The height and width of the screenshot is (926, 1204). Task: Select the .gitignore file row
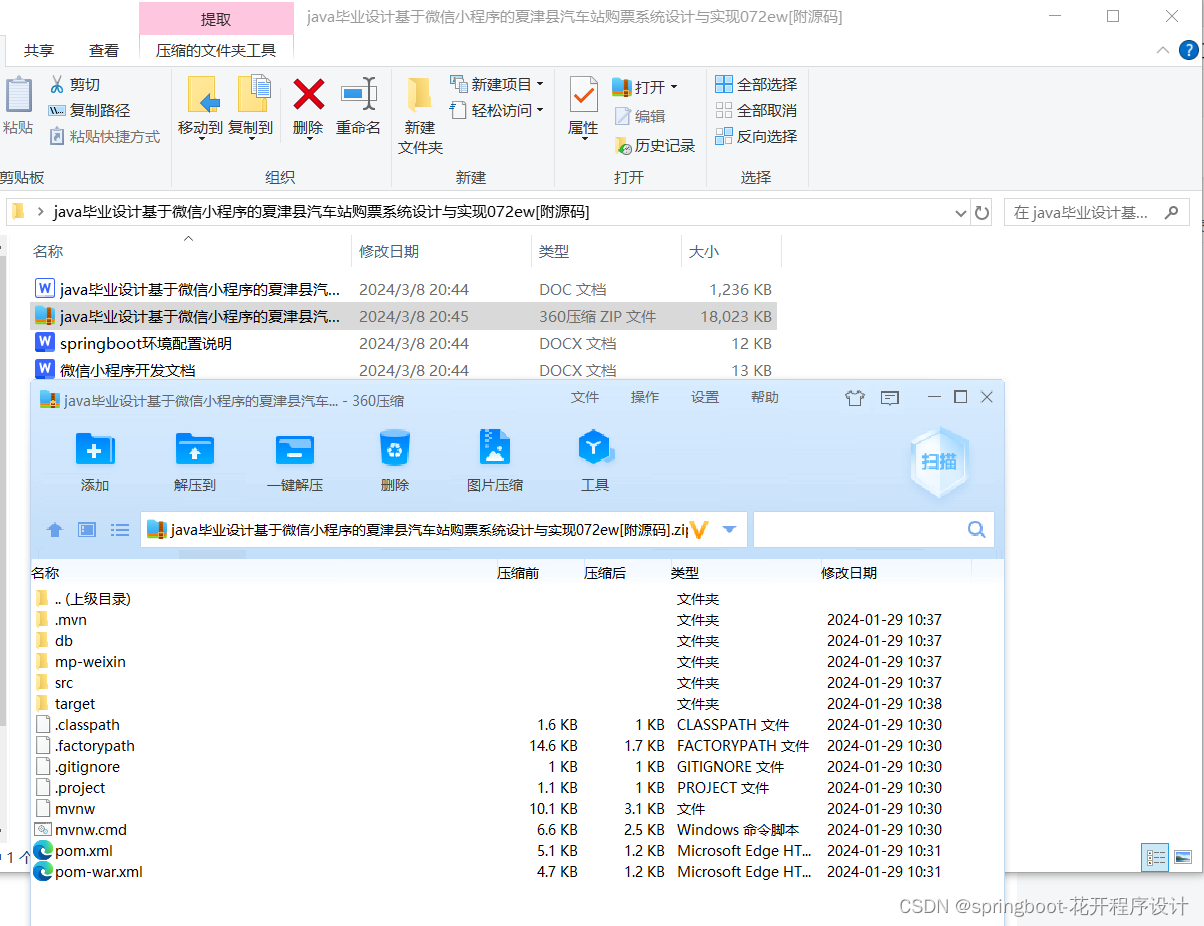point(516,767)
